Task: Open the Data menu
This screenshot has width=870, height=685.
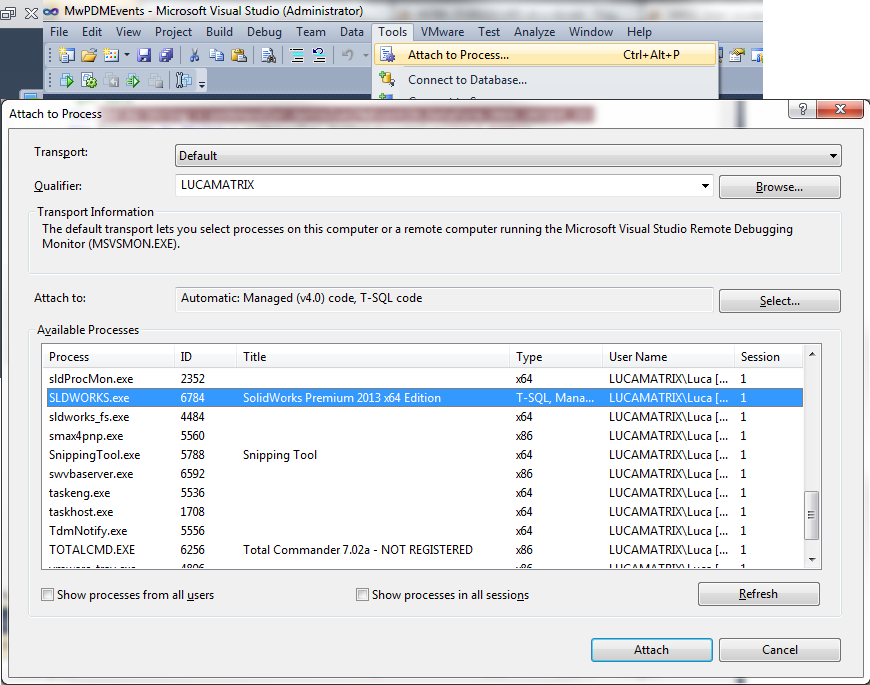Action: pyautogui.click(x=352, y=32)
